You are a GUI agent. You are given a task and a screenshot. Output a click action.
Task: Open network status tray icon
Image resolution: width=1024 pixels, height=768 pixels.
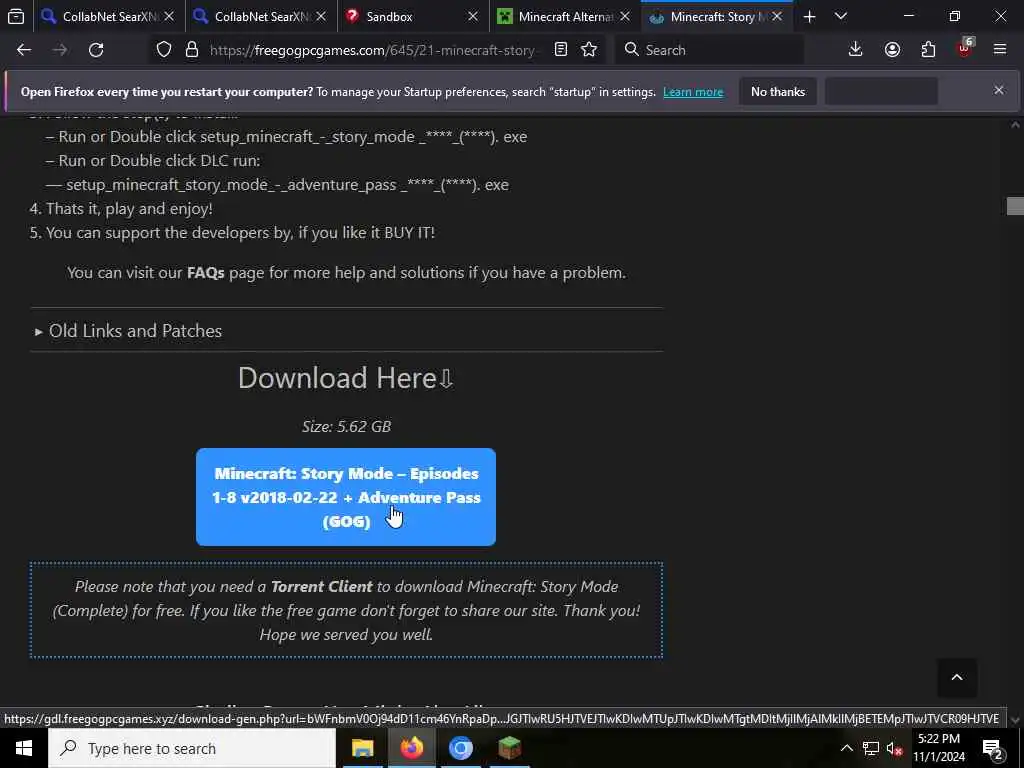point(871,748)
